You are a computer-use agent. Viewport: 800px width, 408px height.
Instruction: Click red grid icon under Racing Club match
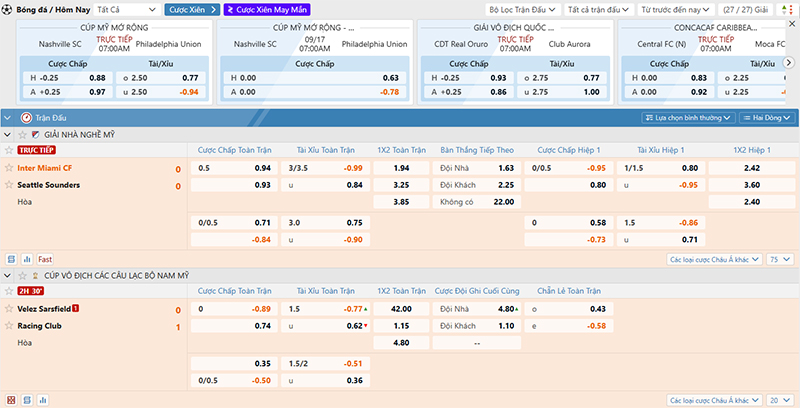[x=11, y=400]
